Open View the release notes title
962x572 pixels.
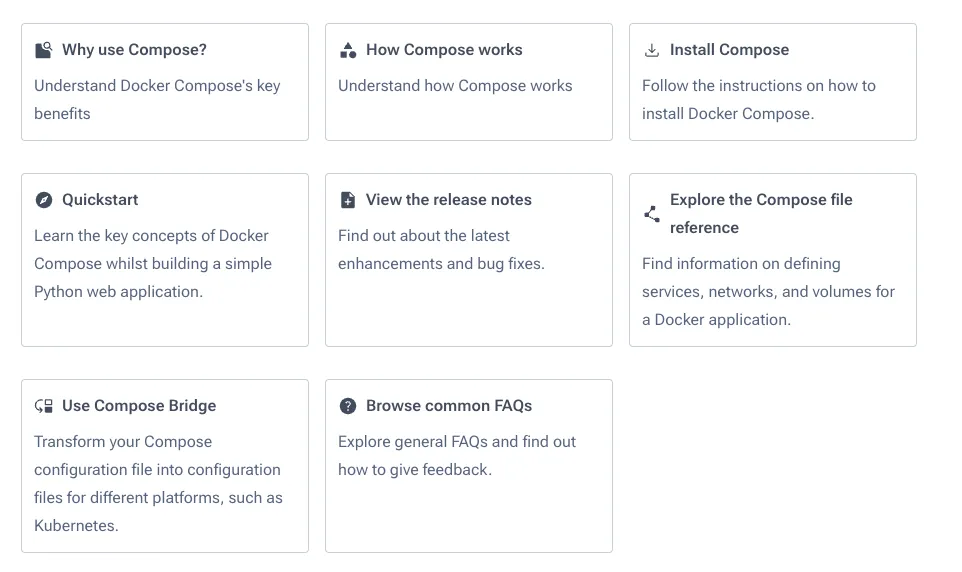(x=449, y=200)
